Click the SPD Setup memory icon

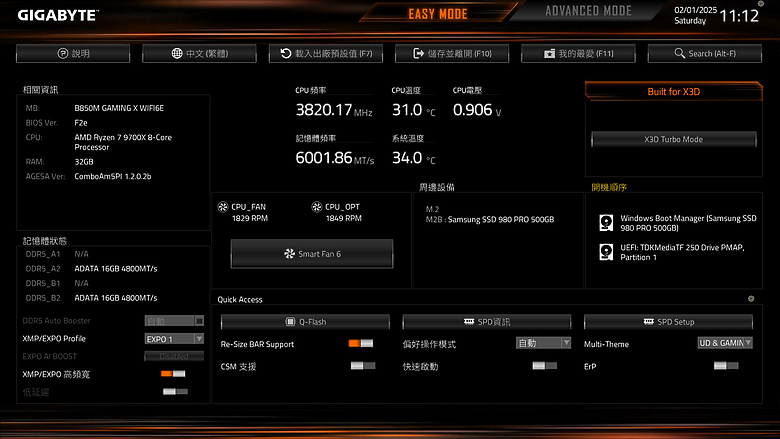click(649, 321)
